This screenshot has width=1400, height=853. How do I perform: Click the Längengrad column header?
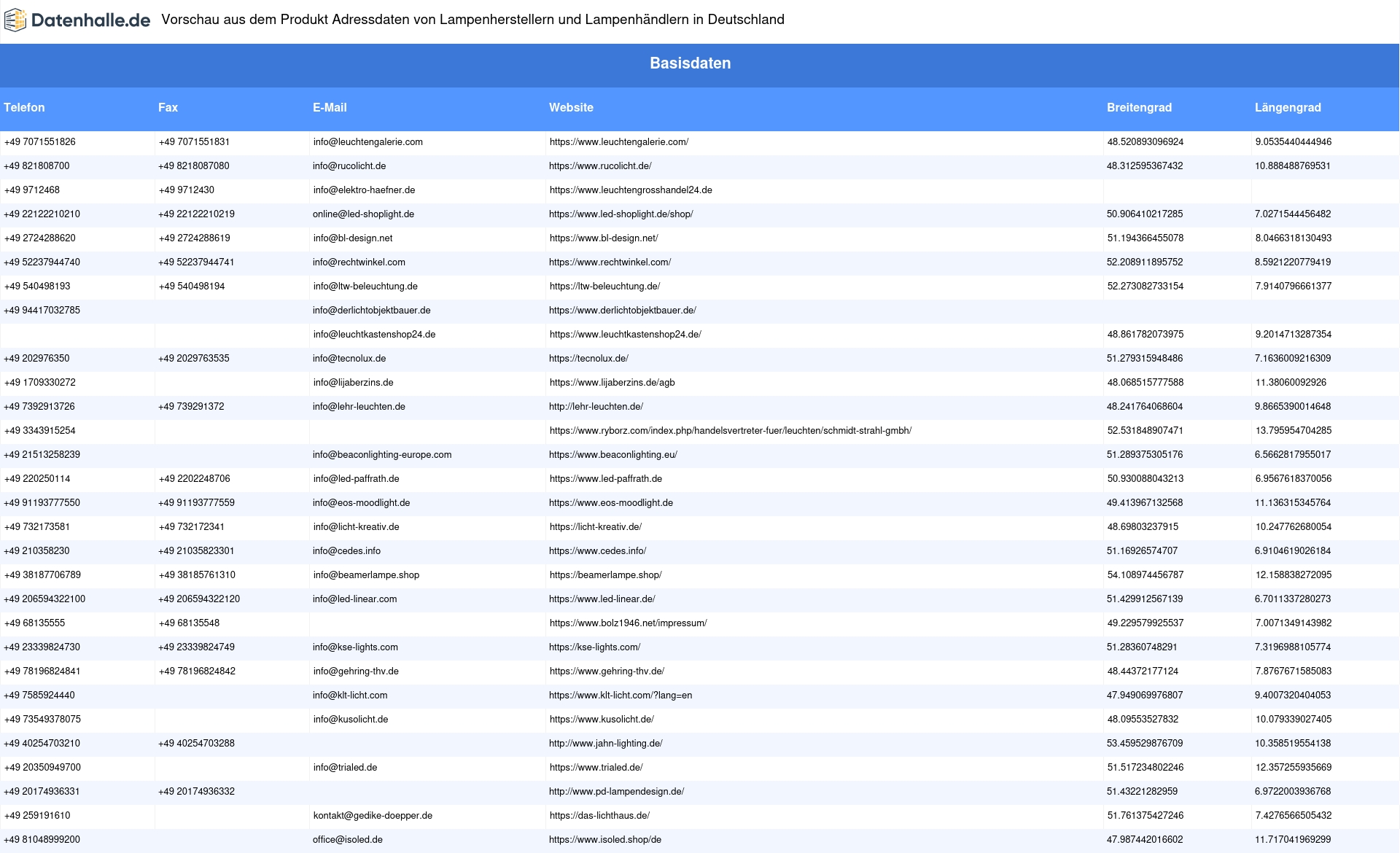[1288, 107]
